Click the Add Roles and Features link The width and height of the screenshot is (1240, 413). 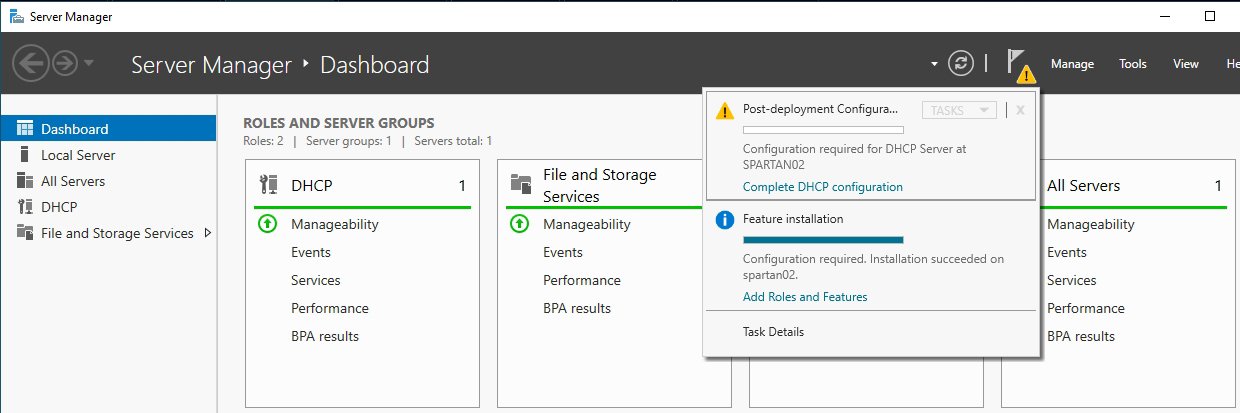(805, 297)
